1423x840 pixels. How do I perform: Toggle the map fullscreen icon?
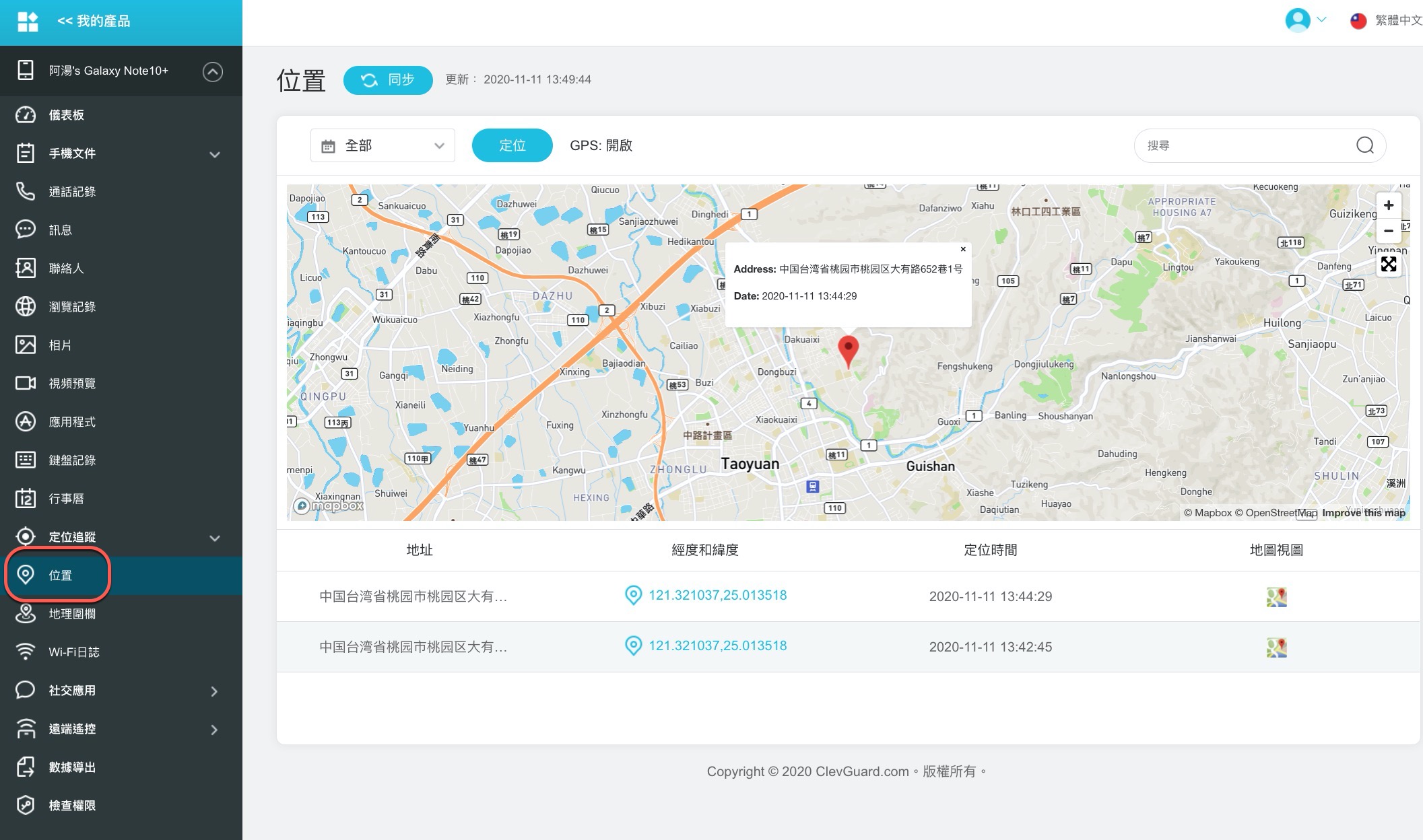[x=1388, y=264]
